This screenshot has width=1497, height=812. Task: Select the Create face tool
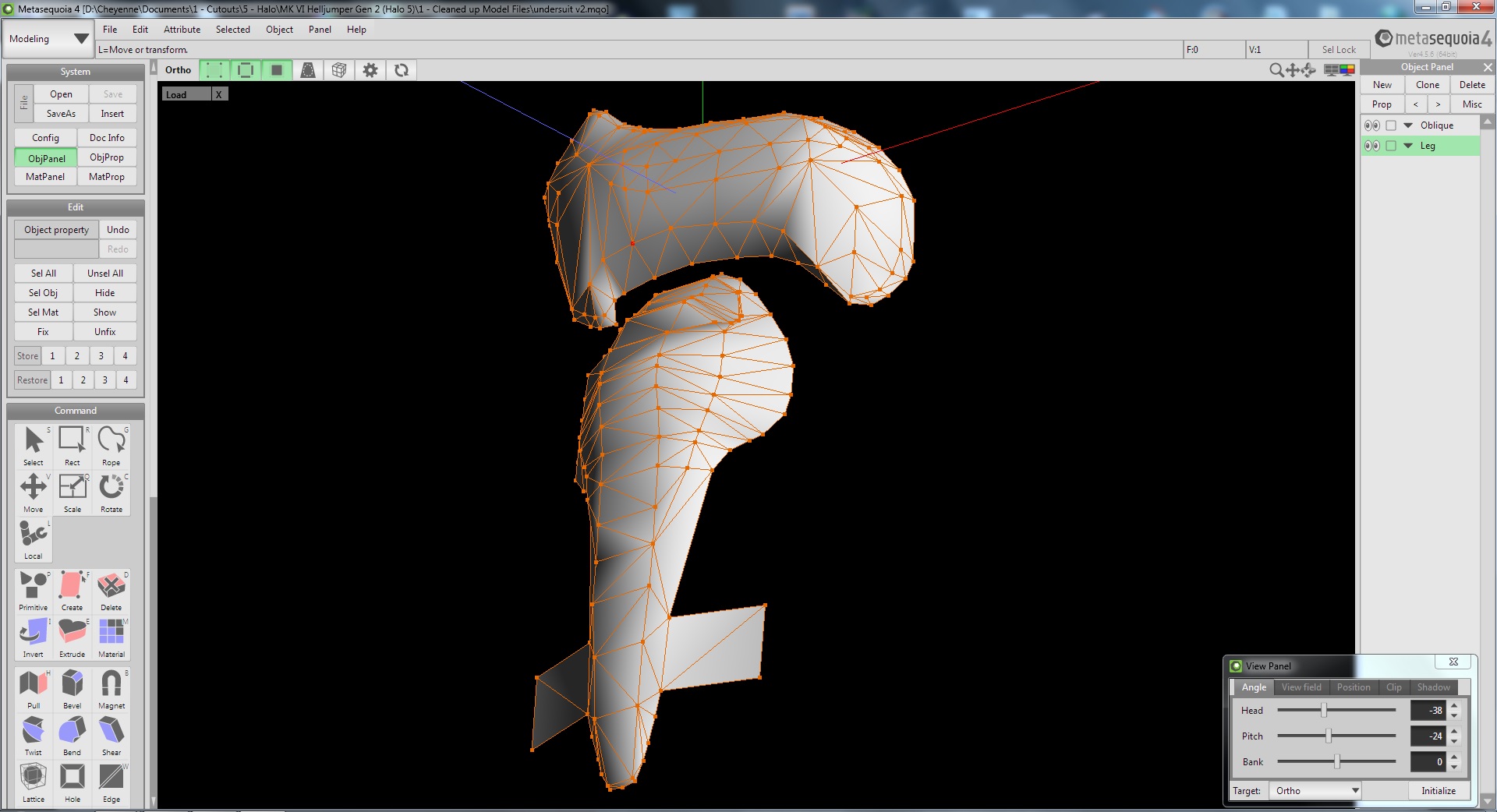pyautogui.click(x=73, y=591)
